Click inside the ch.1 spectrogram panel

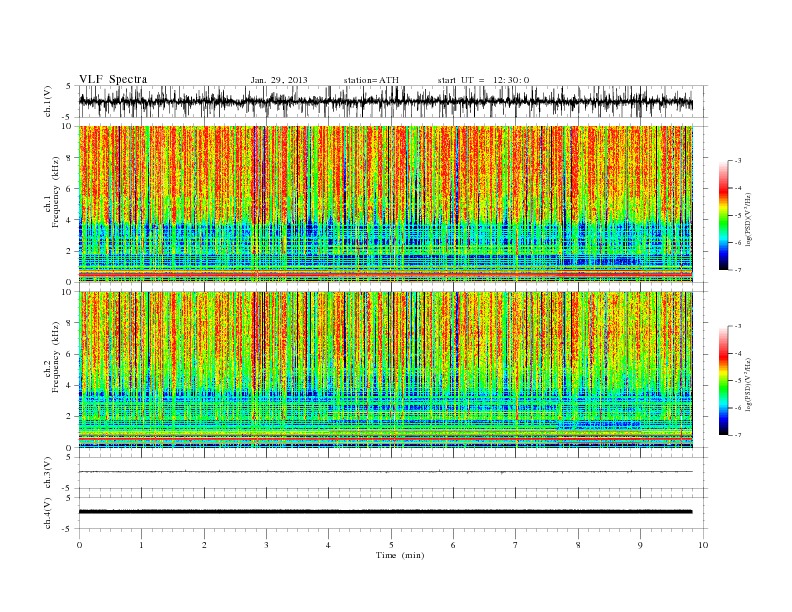coord(386,204)
